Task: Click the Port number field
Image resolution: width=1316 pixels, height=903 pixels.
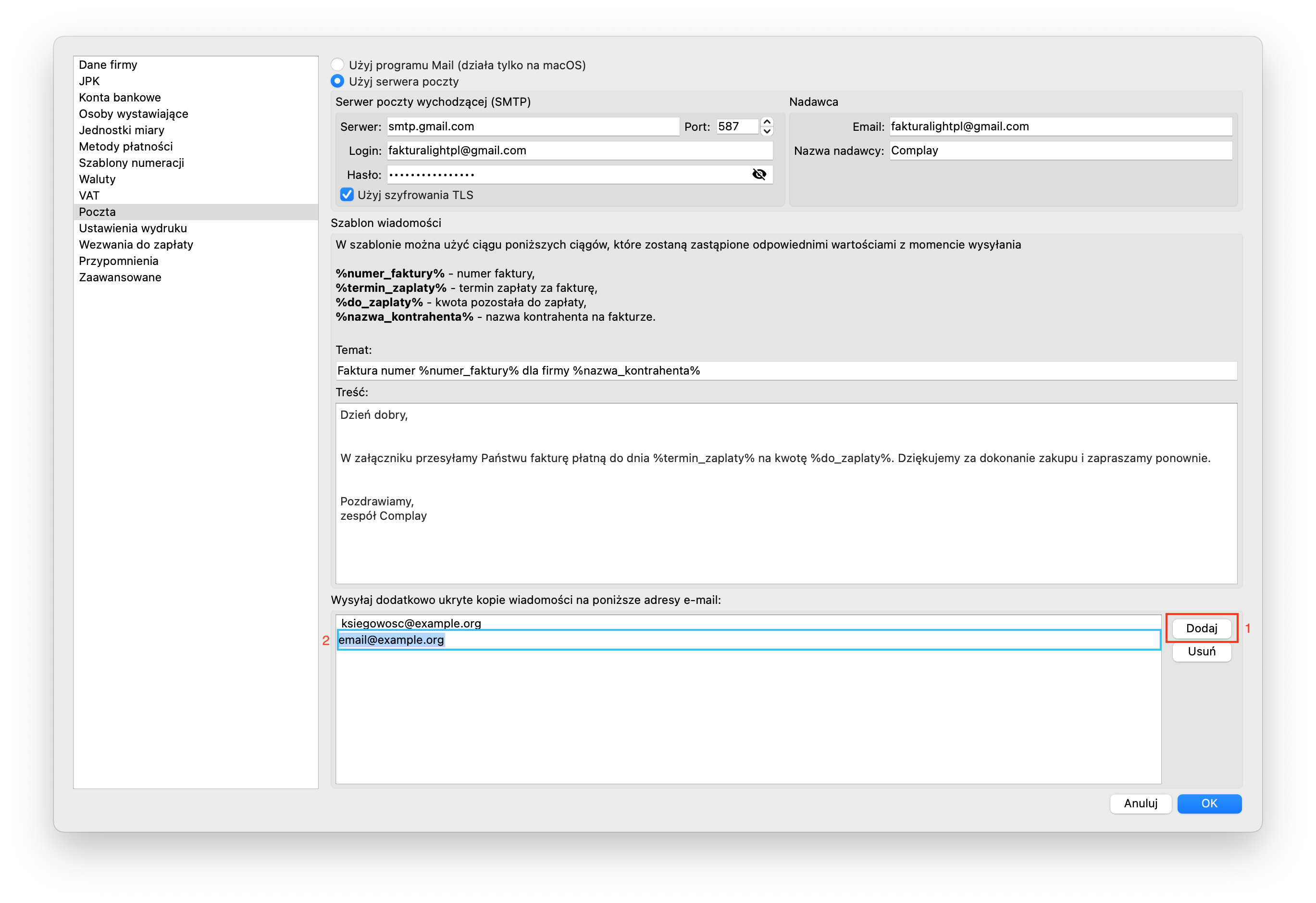Action: click(x=737, y=126)
